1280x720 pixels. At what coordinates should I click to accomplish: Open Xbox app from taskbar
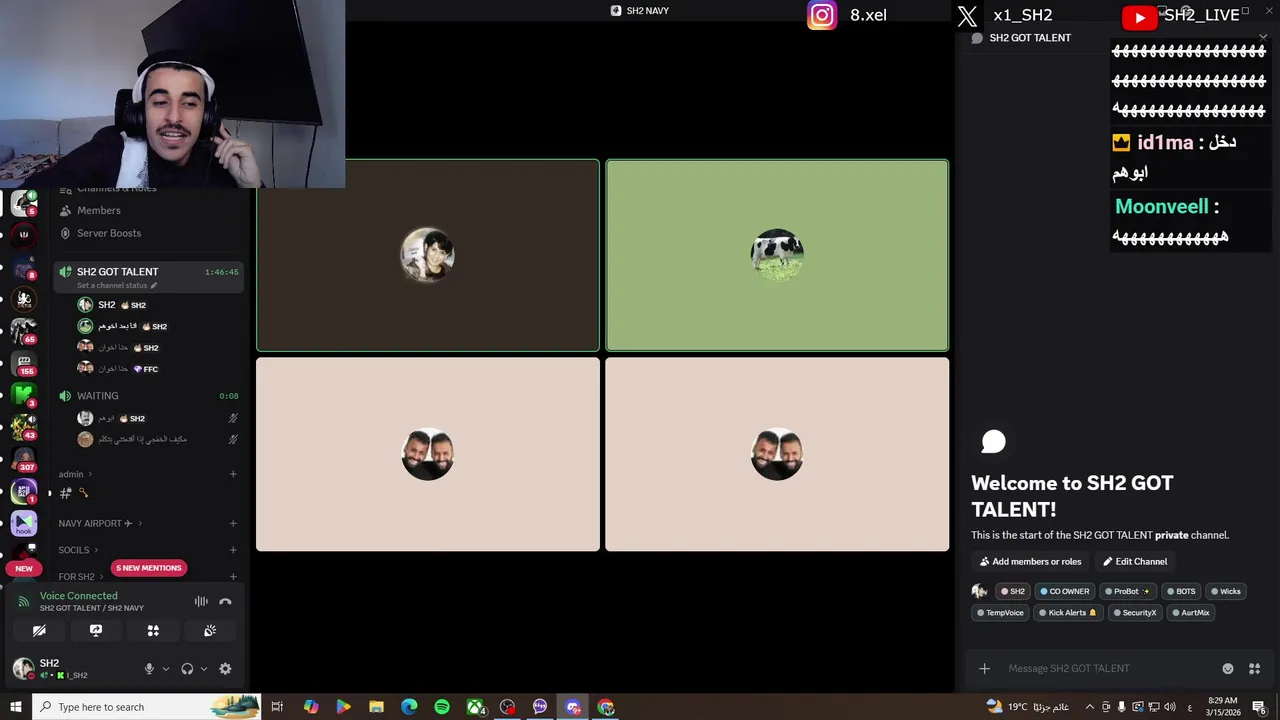(475, 707)
